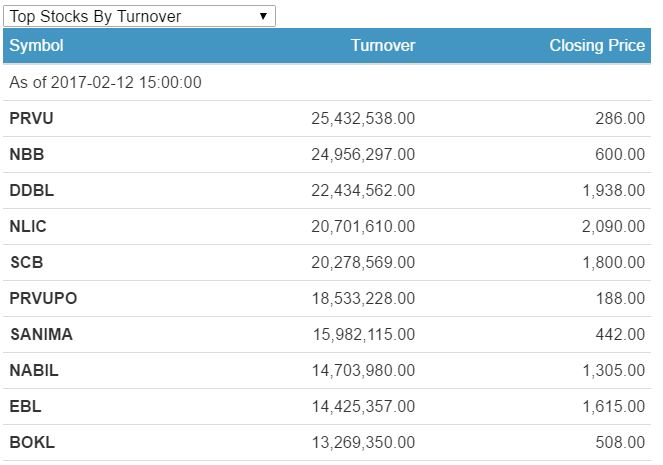The image size is (663, 465).
Task: Click the Symbol column header
Action: click(37, 46)
